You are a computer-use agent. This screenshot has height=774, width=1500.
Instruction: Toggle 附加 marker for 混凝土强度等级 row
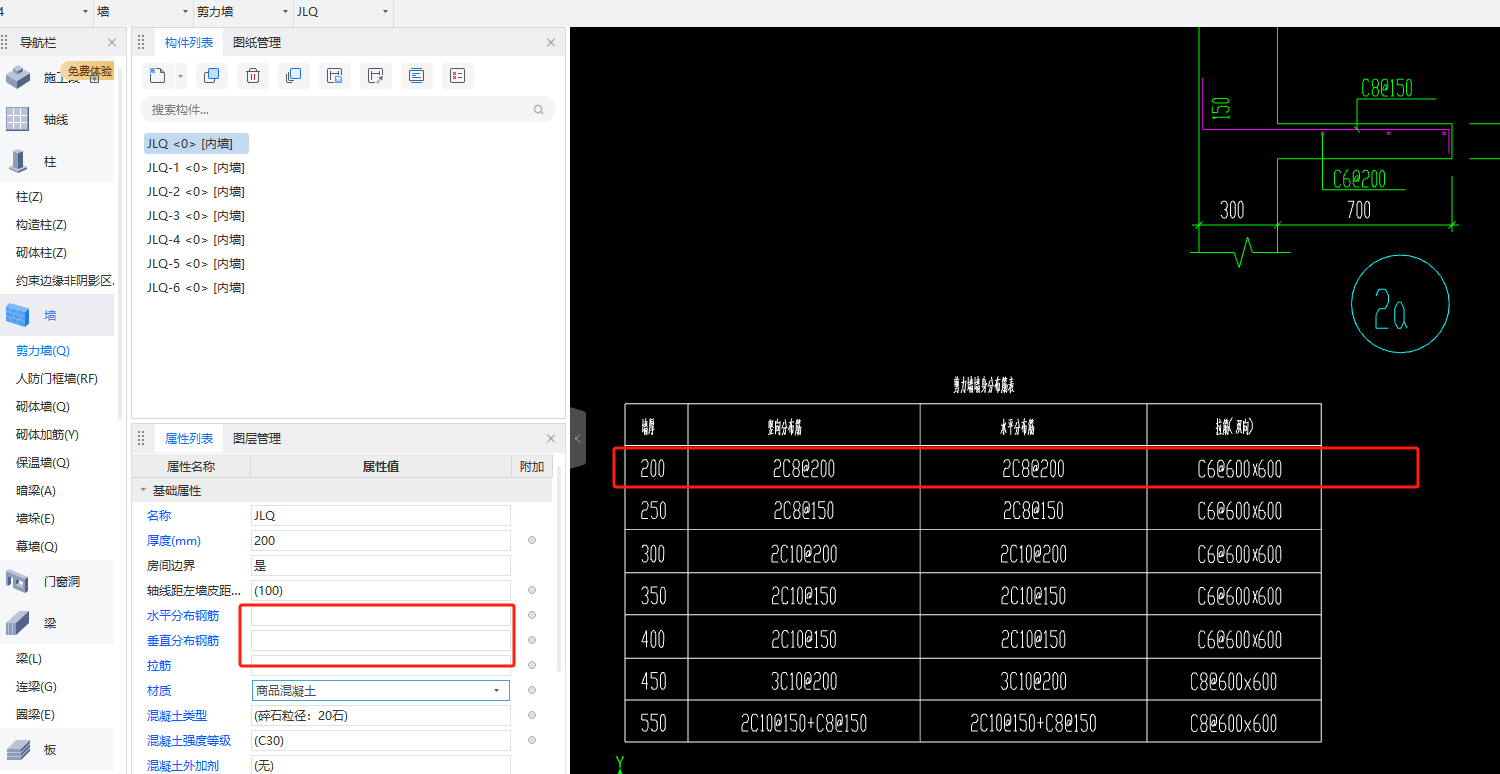pos(532,741)
